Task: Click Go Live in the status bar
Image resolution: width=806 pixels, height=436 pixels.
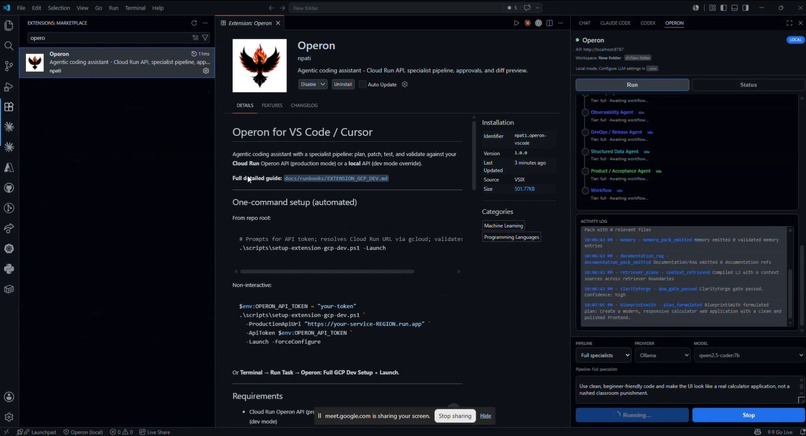Action: pos(780,432)
